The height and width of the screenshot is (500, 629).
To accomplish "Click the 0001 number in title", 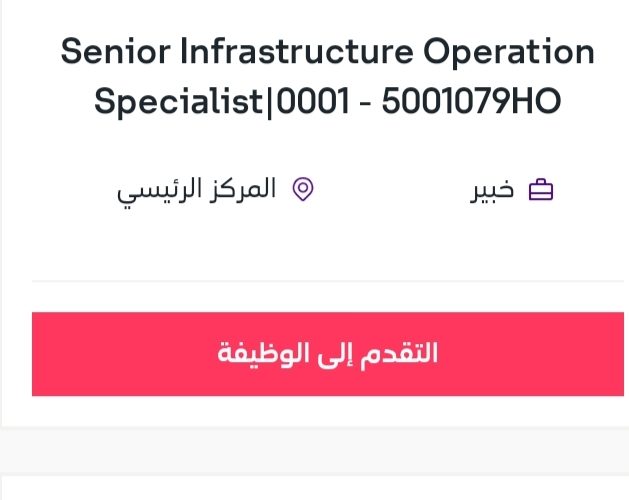I will [x=313, y=101].
